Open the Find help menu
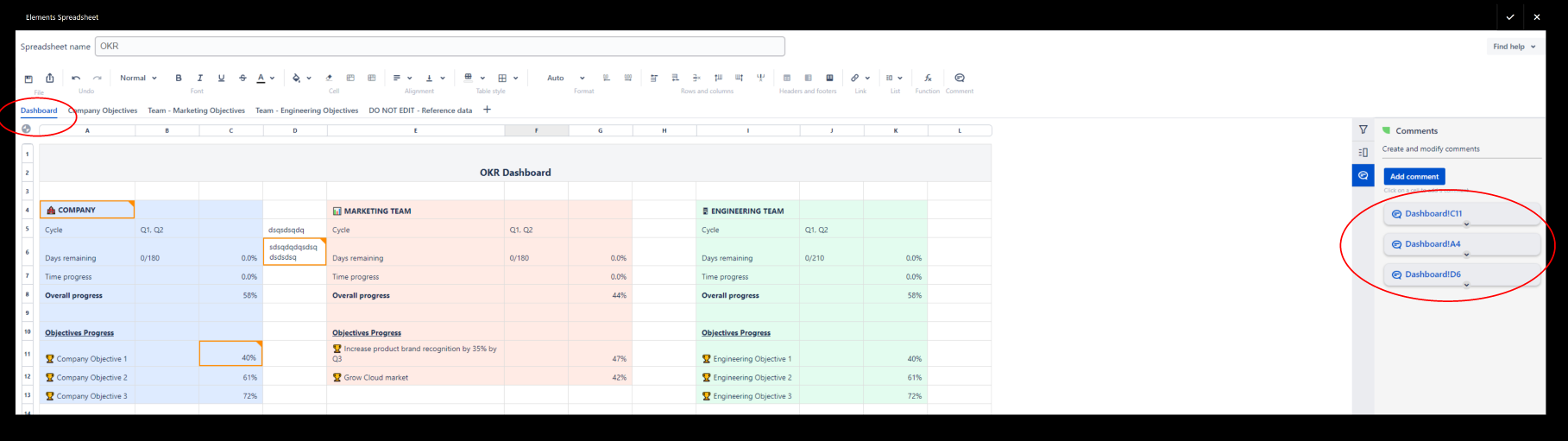Image resolution: width=1568 pixels, height=441 pixels. pos(1514,47)
